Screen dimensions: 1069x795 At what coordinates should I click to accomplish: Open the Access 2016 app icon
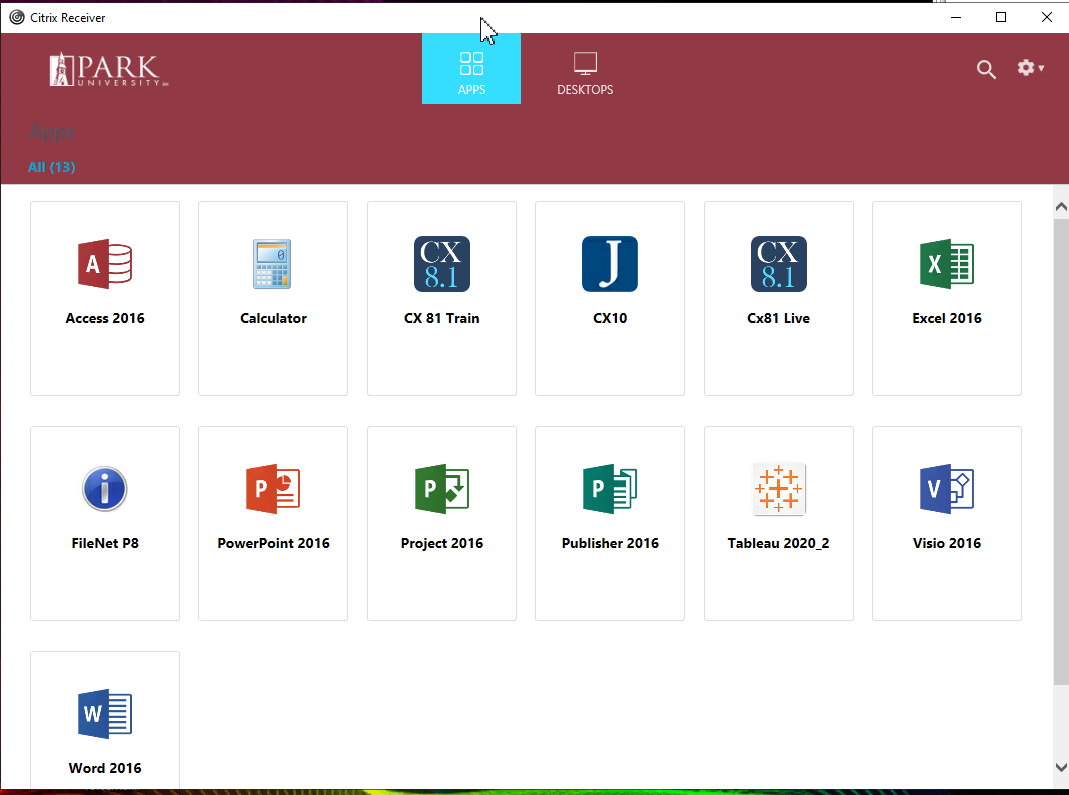pyautogui.click(x=105, y=264)
